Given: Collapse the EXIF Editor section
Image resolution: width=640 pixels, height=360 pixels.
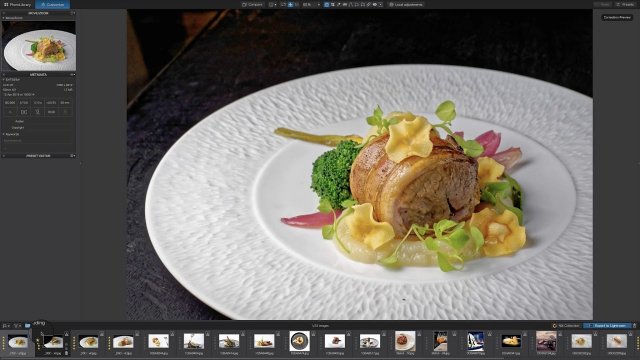Looking at the screenshot, I should 4,80.
